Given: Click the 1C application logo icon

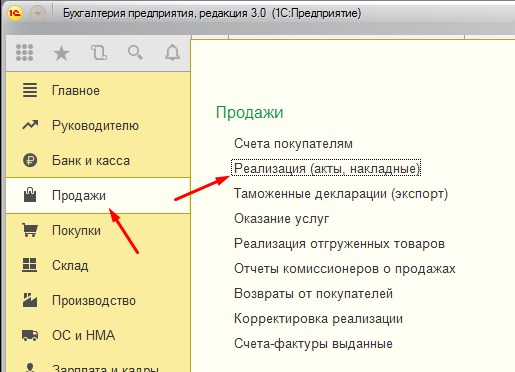Looking at the screenshot, I should tap(15, 13).
